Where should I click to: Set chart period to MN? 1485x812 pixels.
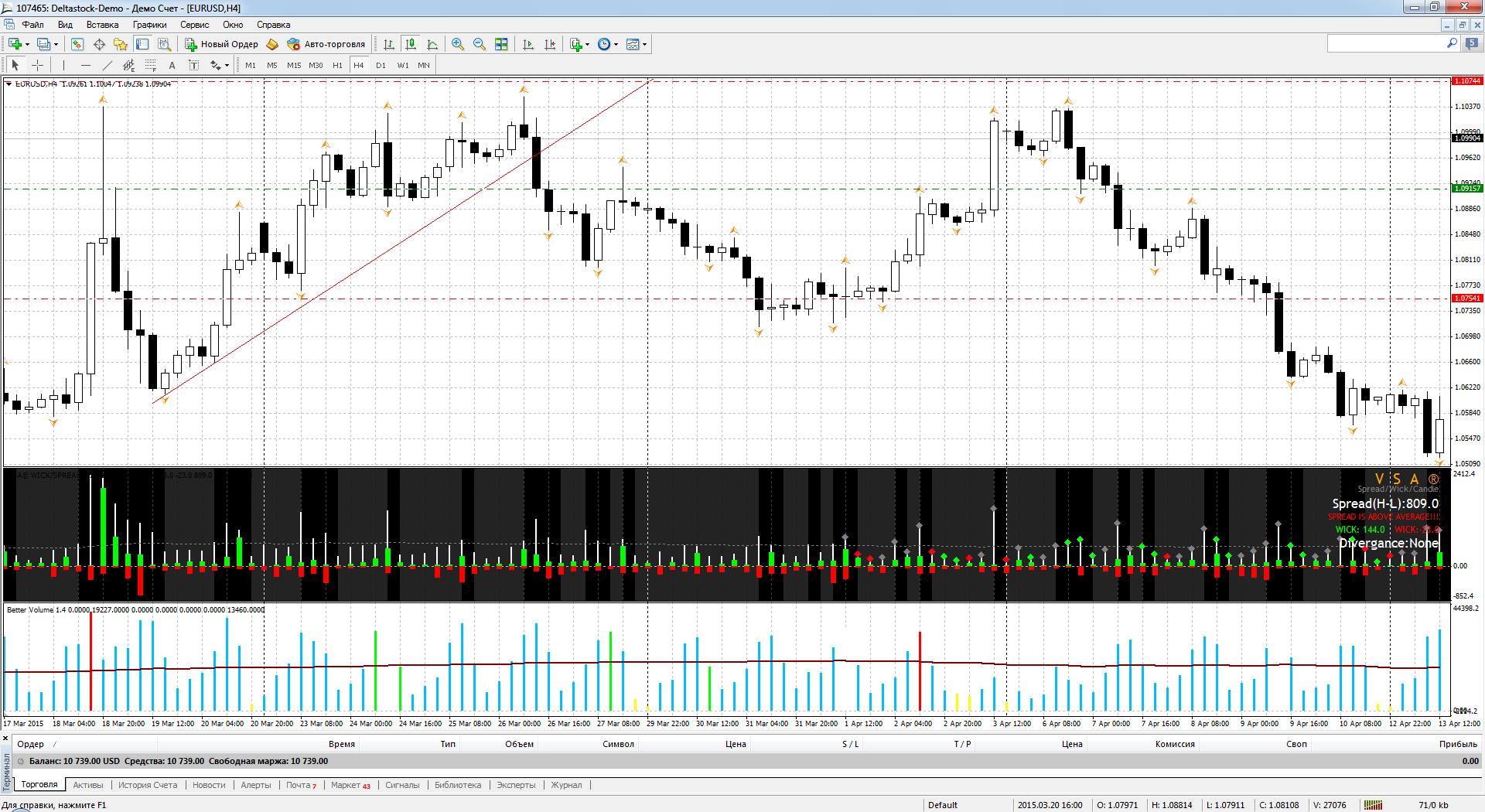point(424,65)
